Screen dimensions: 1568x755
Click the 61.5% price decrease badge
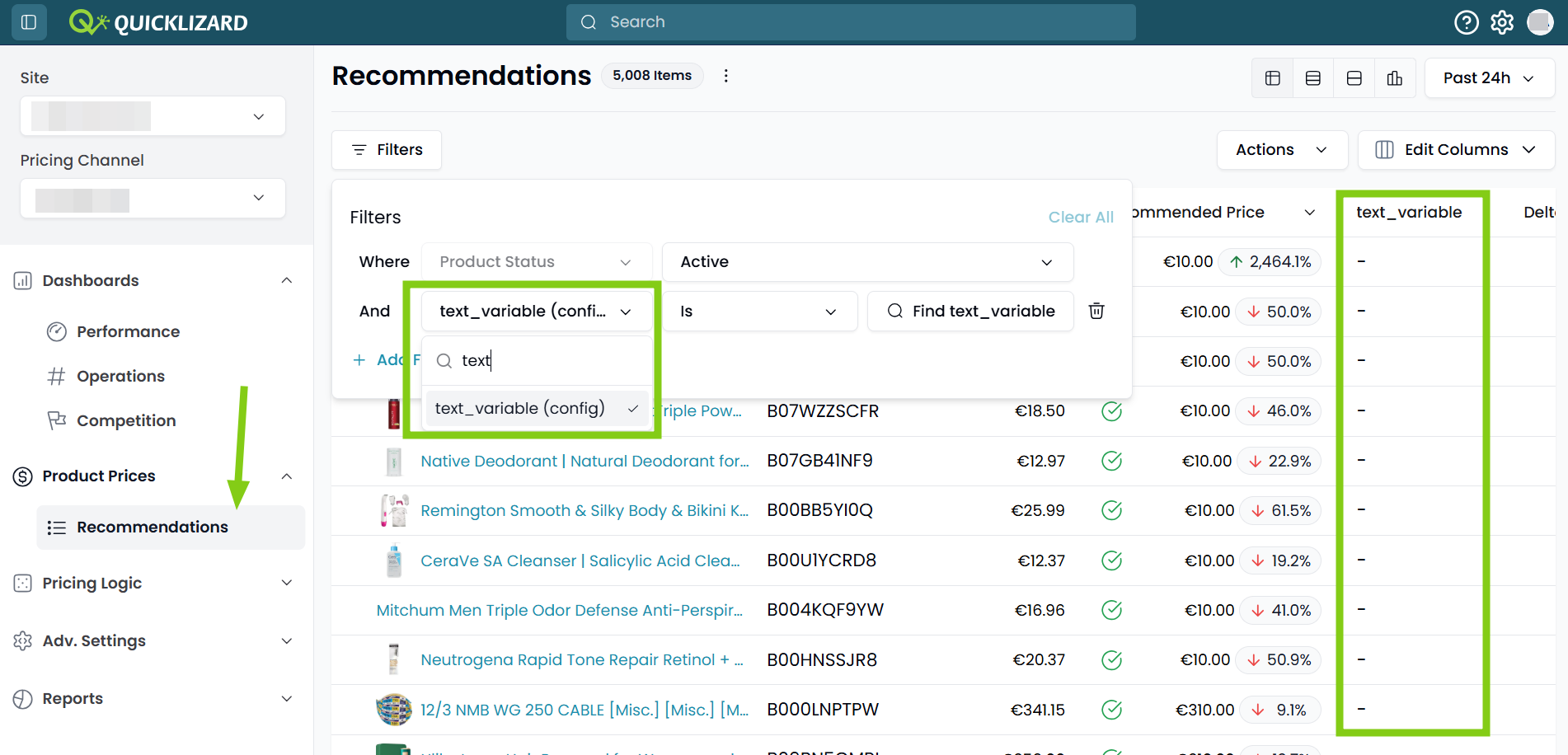1280,511
